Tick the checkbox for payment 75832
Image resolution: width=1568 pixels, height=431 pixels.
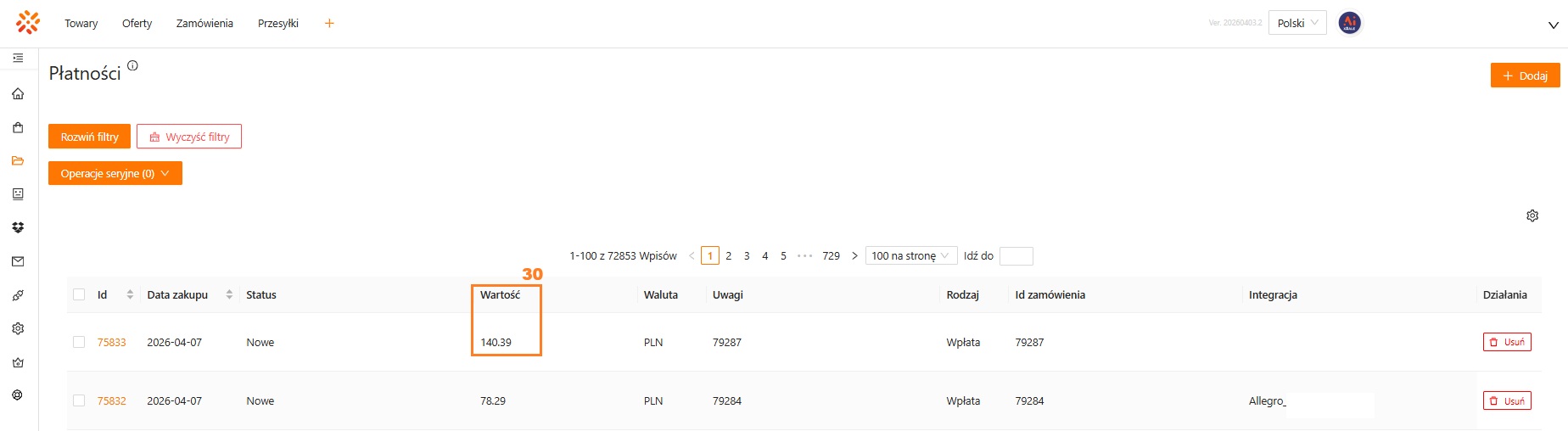click(79, 400)
